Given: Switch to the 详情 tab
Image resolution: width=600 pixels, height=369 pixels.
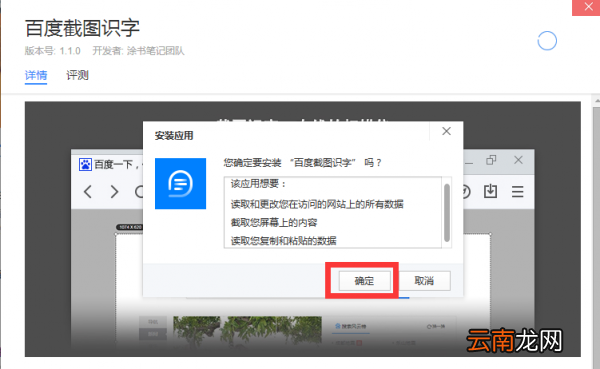Looking at the screenshot, I should (36, 75).
